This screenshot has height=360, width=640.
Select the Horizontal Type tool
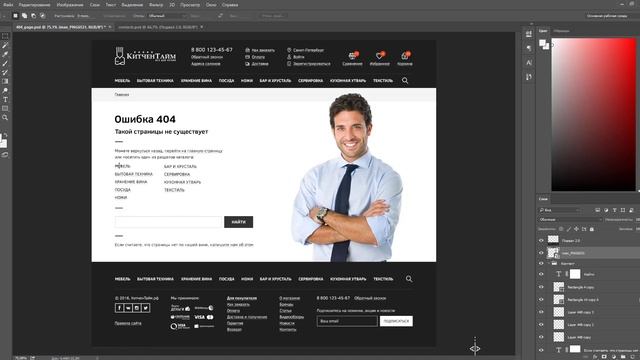[x=5, y=99]
